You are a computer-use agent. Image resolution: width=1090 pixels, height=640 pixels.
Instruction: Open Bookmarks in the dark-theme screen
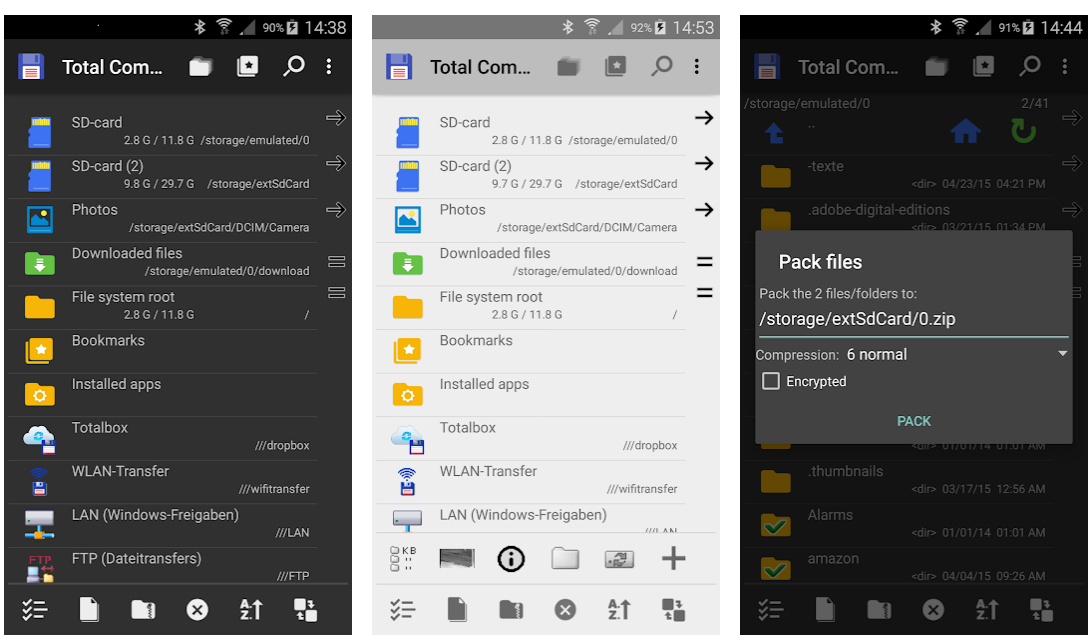[x=161, y=350]
